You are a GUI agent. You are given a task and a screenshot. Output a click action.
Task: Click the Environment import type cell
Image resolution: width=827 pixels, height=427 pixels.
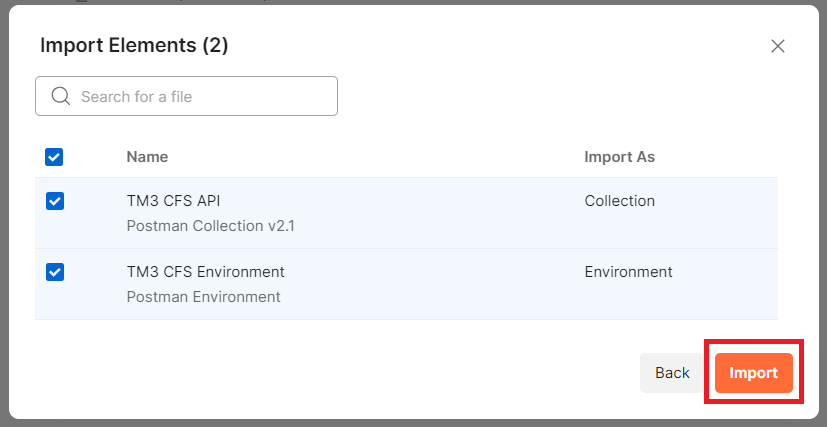[628, 272]
